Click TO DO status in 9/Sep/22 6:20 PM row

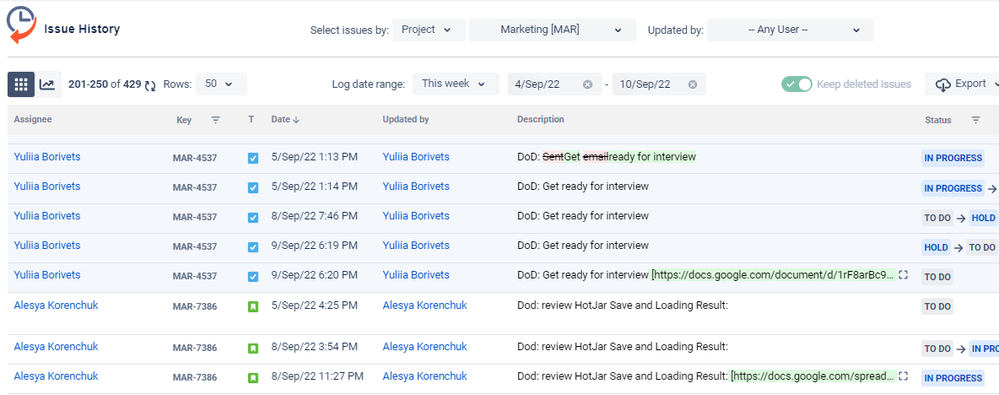[x=937, y=277]
